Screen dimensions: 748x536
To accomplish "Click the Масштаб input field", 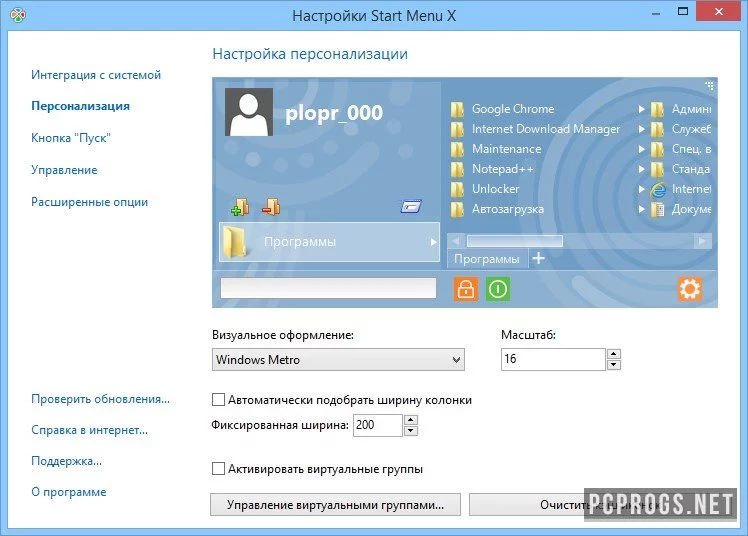I will 553,359.
